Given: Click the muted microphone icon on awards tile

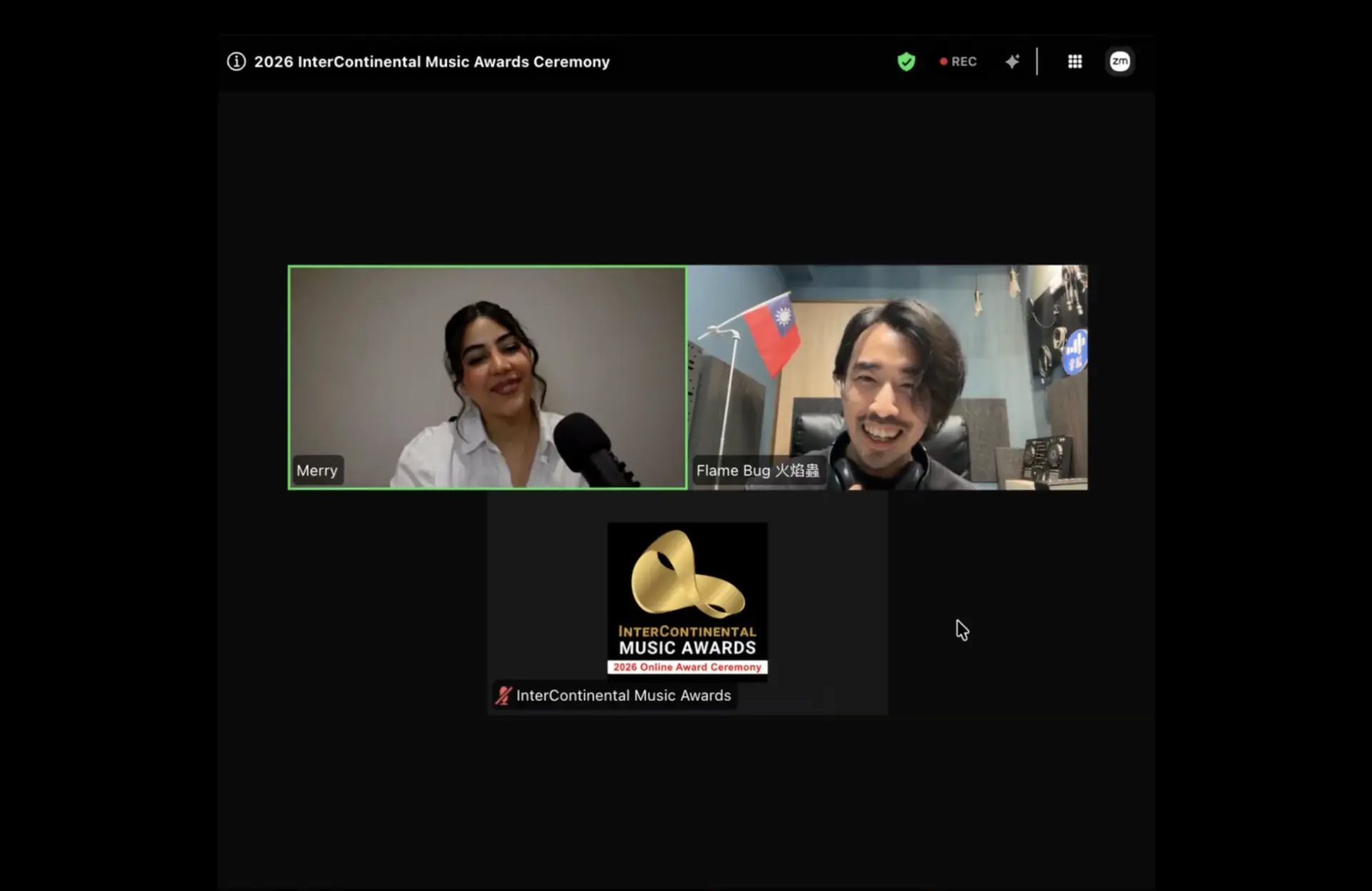Looking at the screenshot, I should (x=504, y=695).
